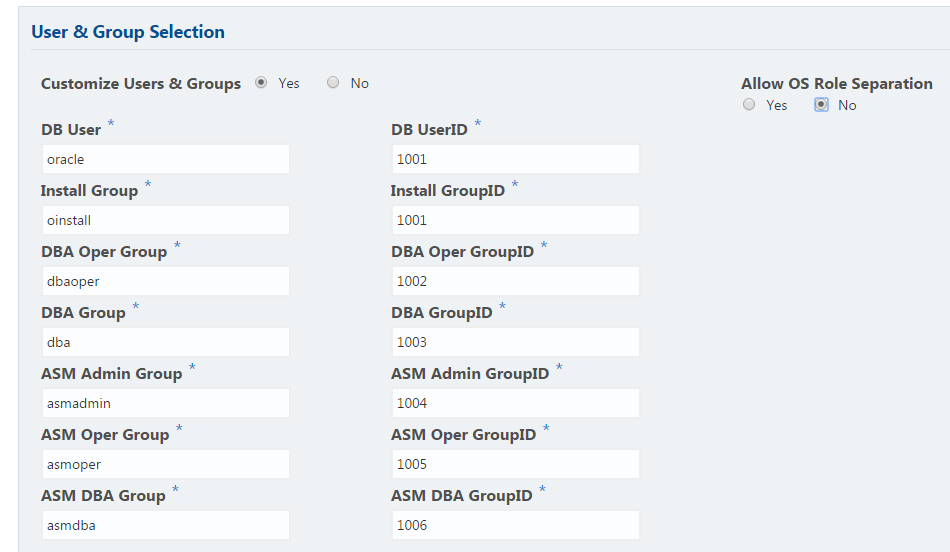Click the DBA GroupID field 1003
Screen dimensions: 950x552
515,342
